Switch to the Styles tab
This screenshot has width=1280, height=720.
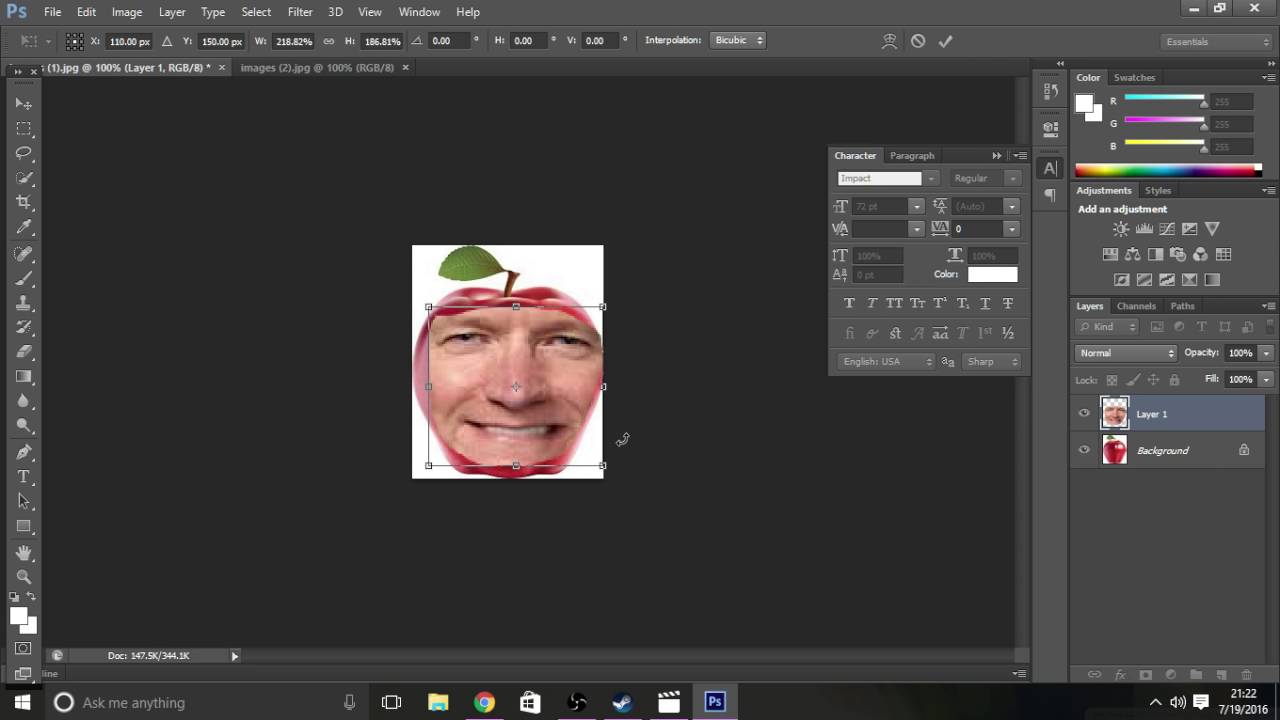1158,190
